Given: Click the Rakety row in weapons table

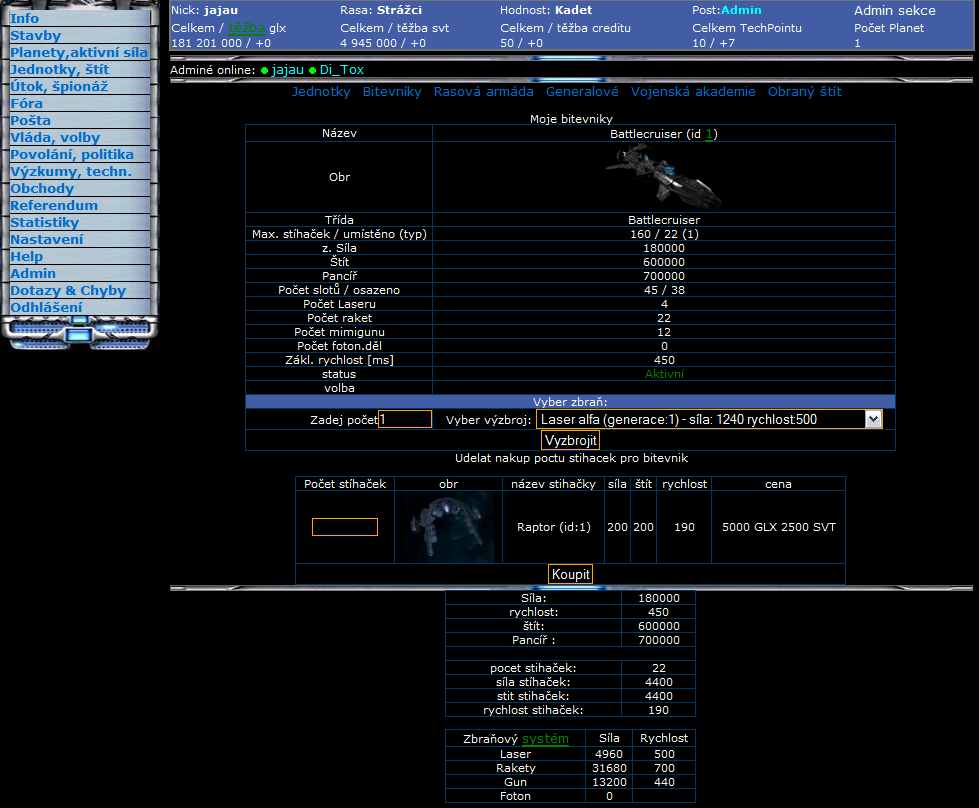Looking at the screenshot, I should 570,768.
